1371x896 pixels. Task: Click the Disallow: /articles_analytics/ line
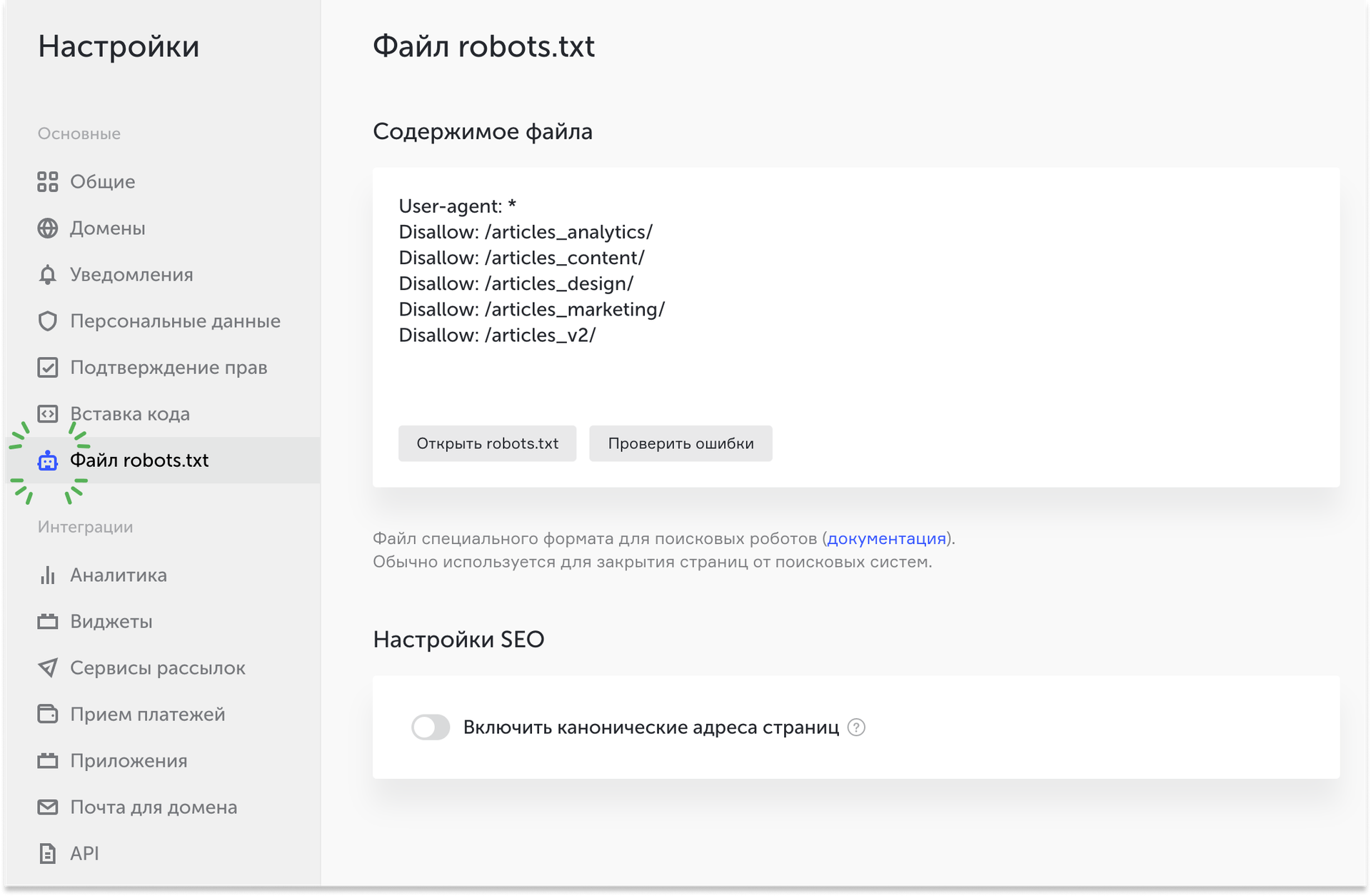526,232
